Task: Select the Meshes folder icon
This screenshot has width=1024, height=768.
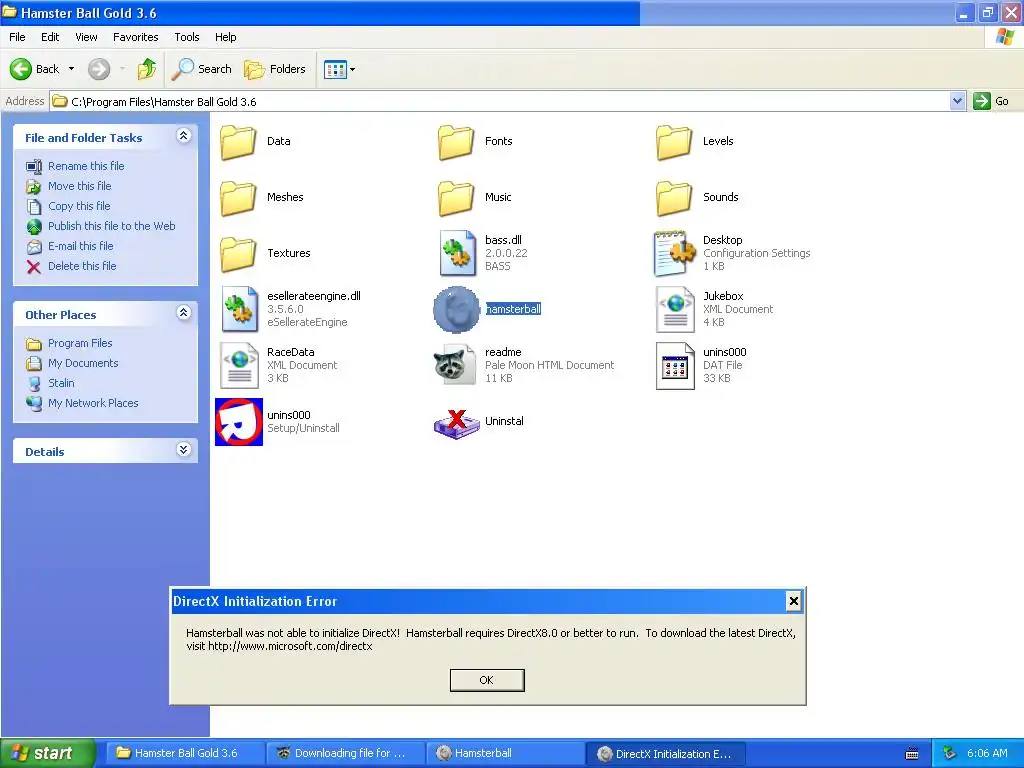Action: pos(238,198)
